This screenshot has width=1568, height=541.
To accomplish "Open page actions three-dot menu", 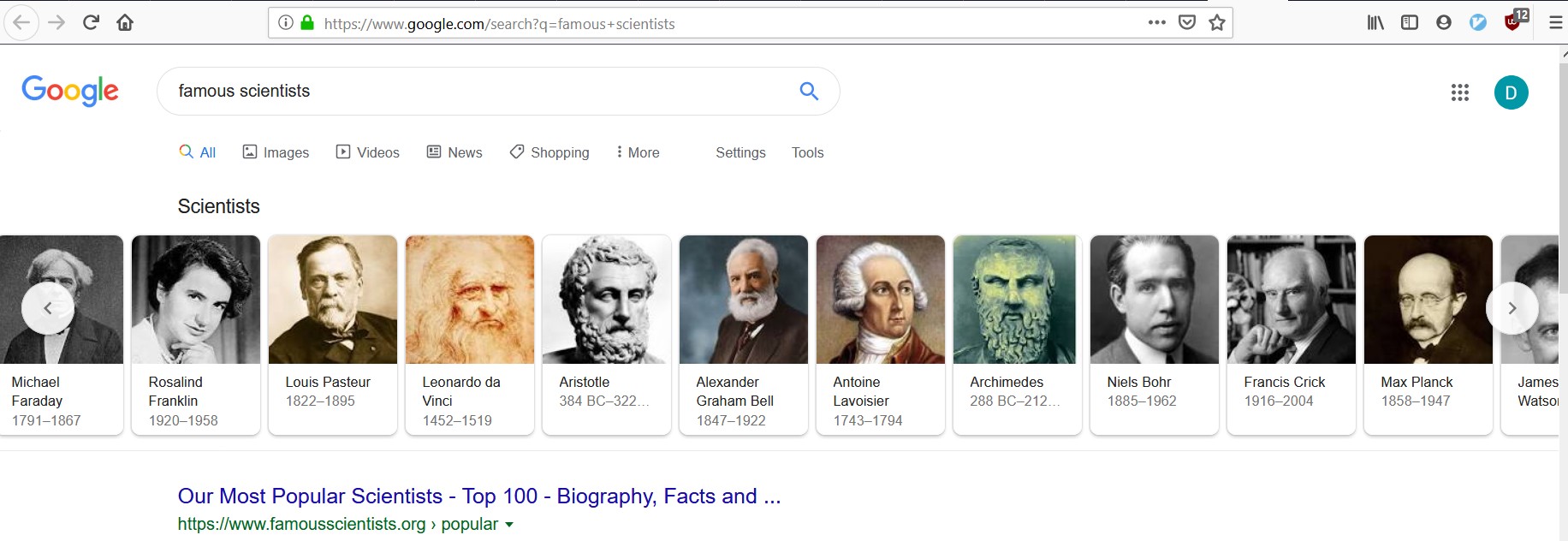I will (1156, 23).
